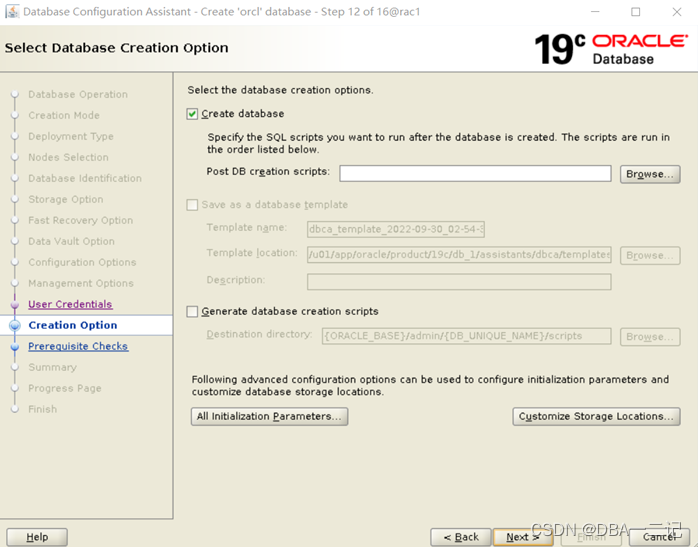Click the template Description field
The image size is (698, 547).
pyautogui.click(x=459, y=282)
